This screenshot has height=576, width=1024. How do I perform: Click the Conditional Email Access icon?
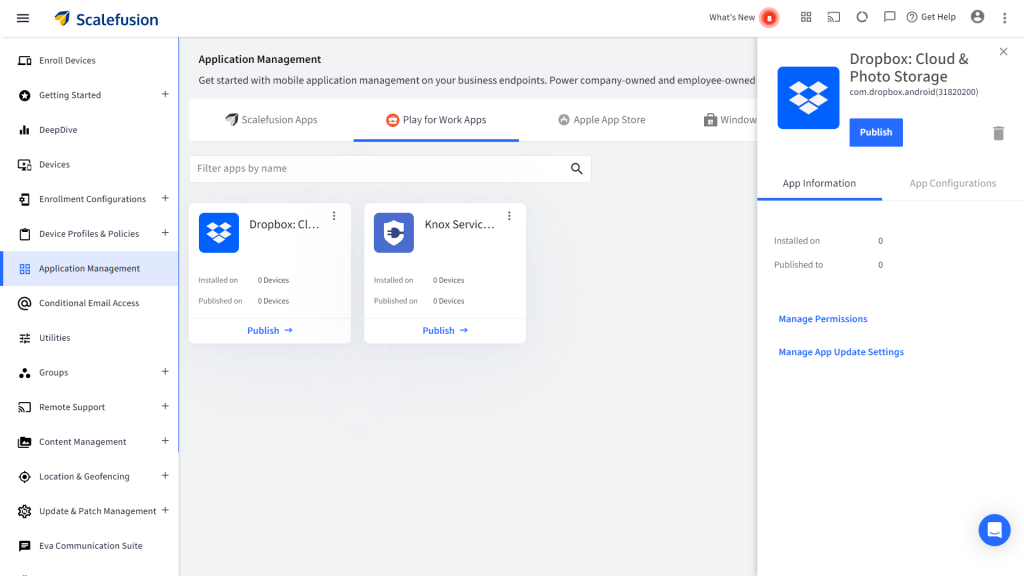click(x=25, y=303)
